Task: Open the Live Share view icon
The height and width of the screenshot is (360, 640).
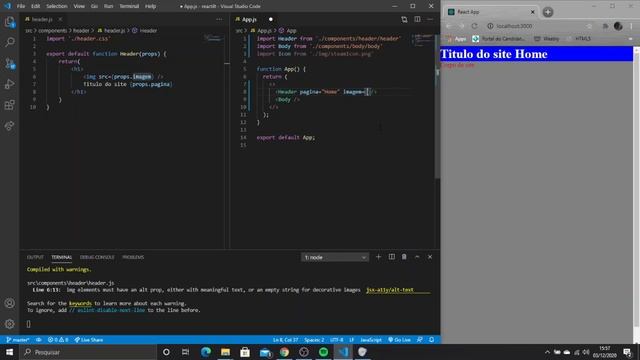Action: 9,126
